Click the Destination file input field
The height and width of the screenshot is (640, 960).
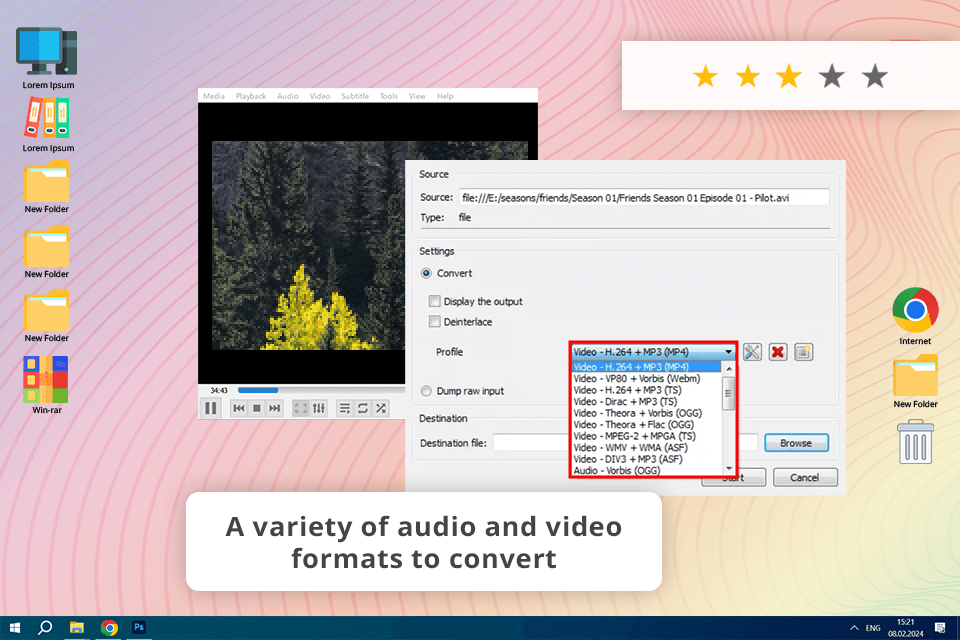tap(626, 442)
